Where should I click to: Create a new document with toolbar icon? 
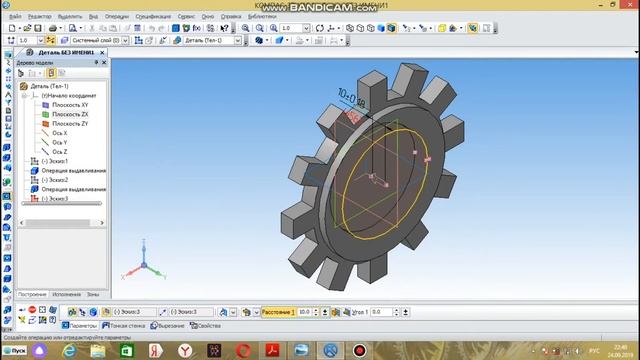pyautogui.click(x=12, y=28)
